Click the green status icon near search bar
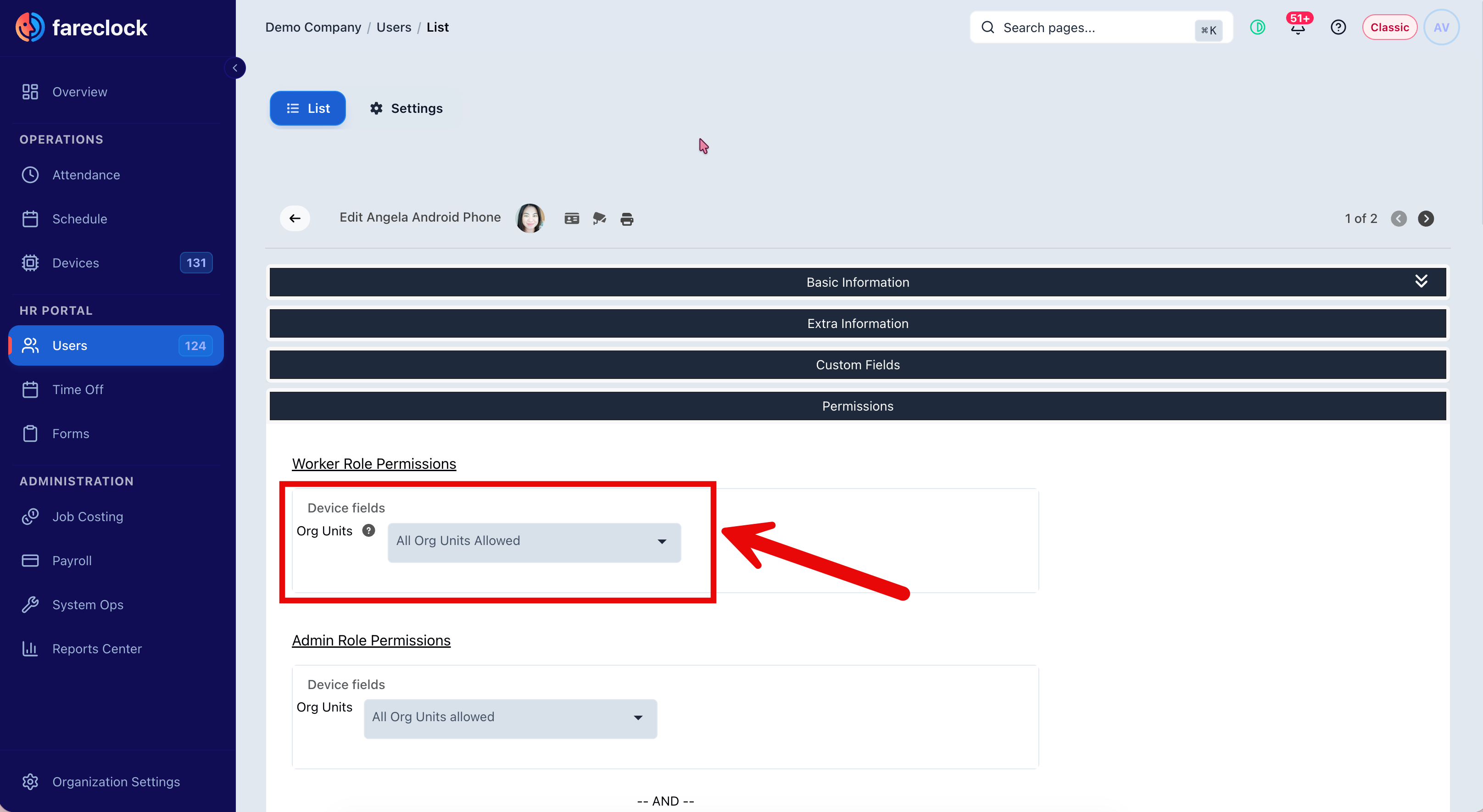 (1257, 27)
